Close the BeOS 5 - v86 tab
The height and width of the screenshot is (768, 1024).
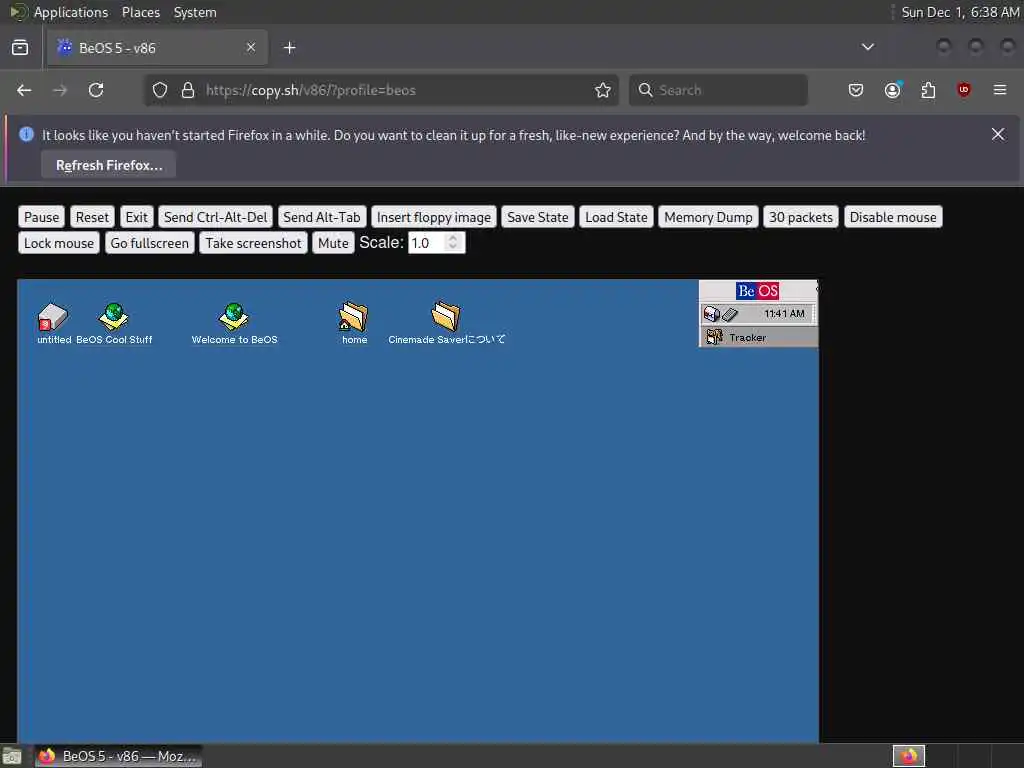251,48
